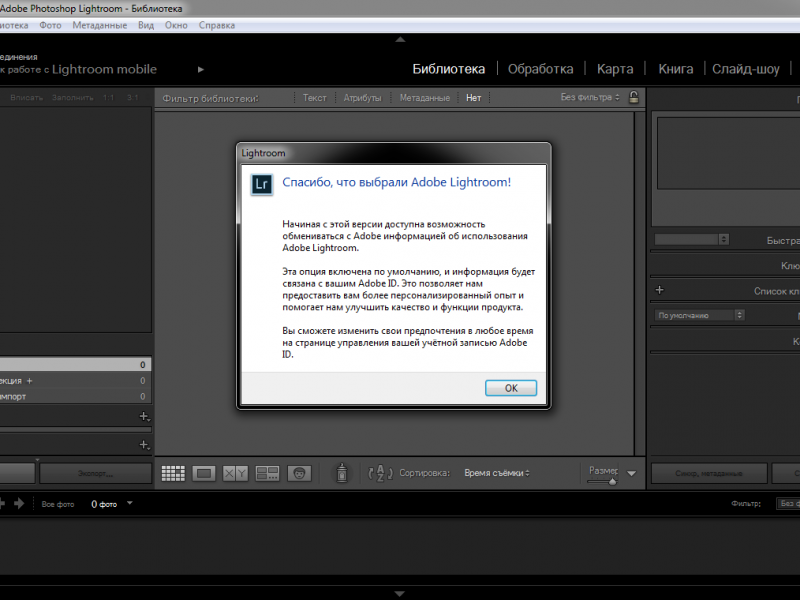Screen dimensions: 800x600
Task: Open the Окно menu
Action: [x=176, y=25]
